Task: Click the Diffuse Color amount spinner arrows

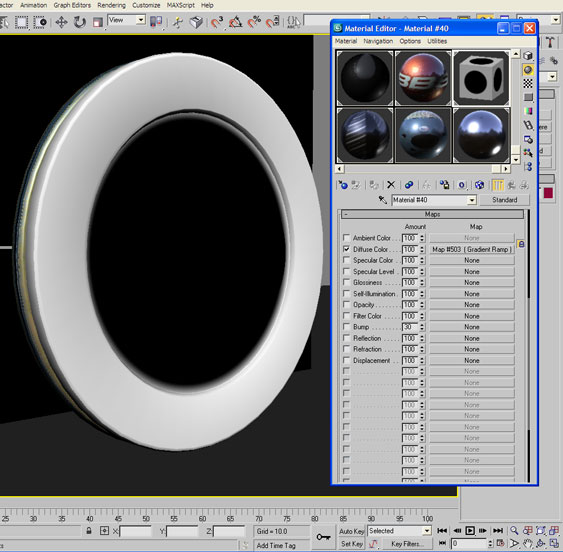Action: coord(422,249)
